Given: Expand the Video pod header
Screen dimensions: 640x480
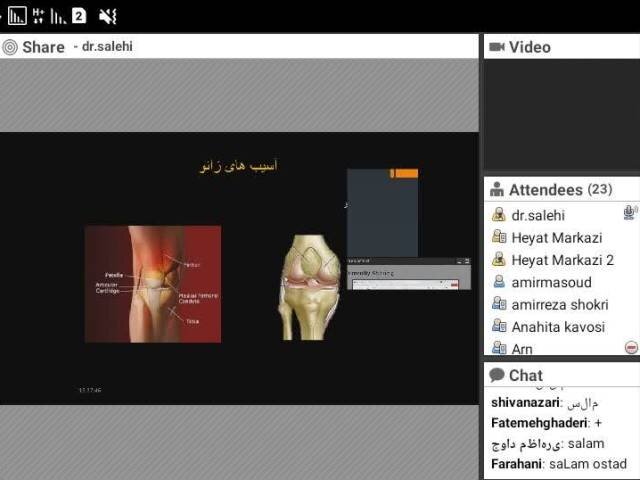Looking at the screenshot, I should [530, 47].
